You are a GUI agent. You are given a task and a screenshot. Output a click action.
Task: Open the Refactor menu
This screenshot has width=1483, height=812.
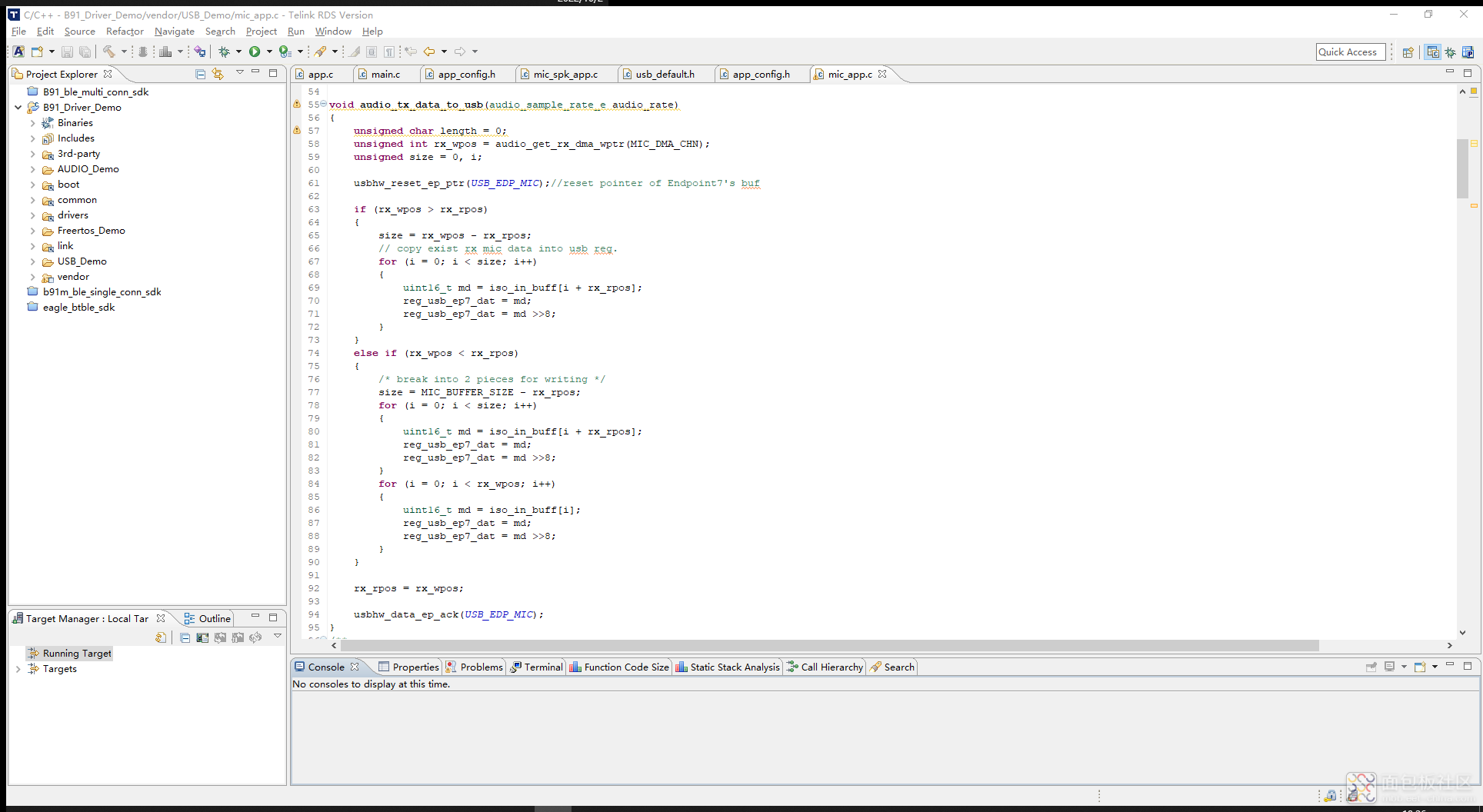tap(125, 32)
